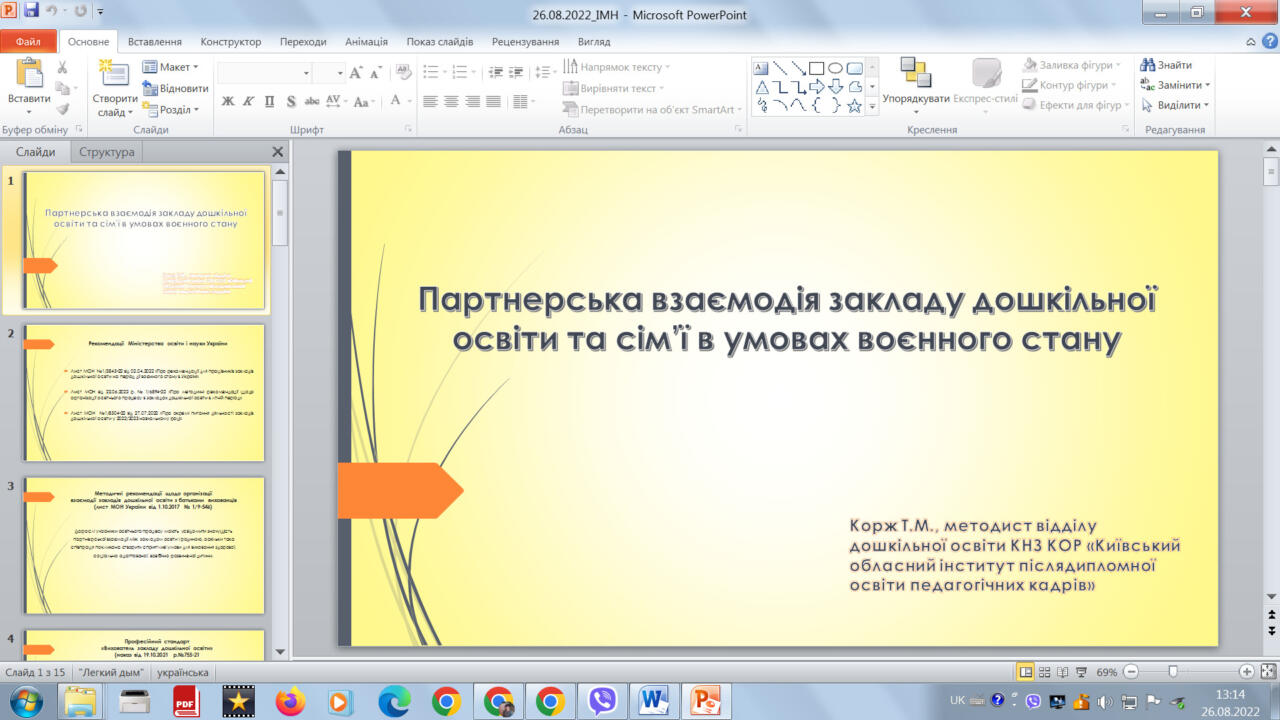Viewport: 1280px width, 720px height.
Task: Click the Zoom In plus button
Action: pos(1246,672)
